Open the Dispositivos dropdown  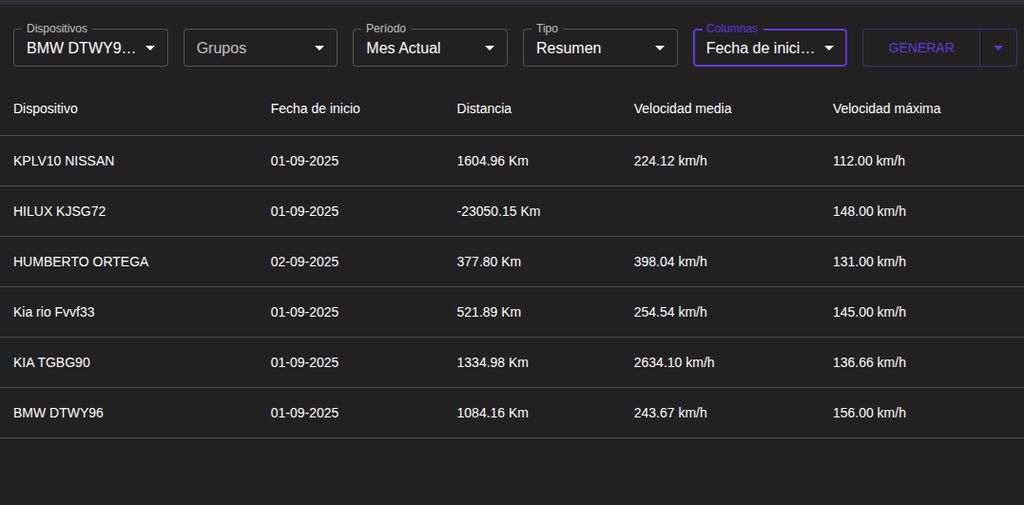tap(90, 48)
